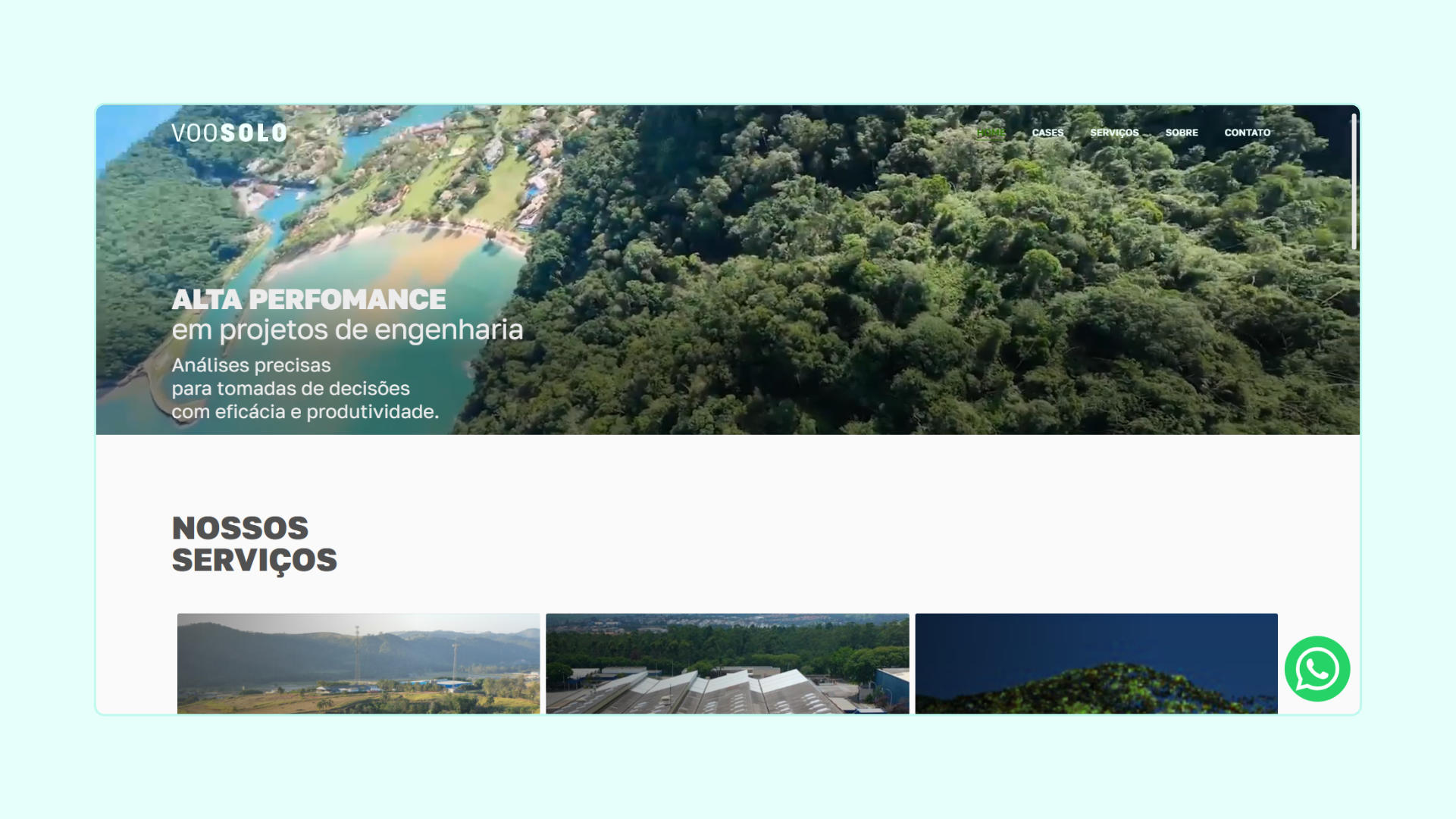Open WhatsApp chat via the green icon

(1317, 669)
